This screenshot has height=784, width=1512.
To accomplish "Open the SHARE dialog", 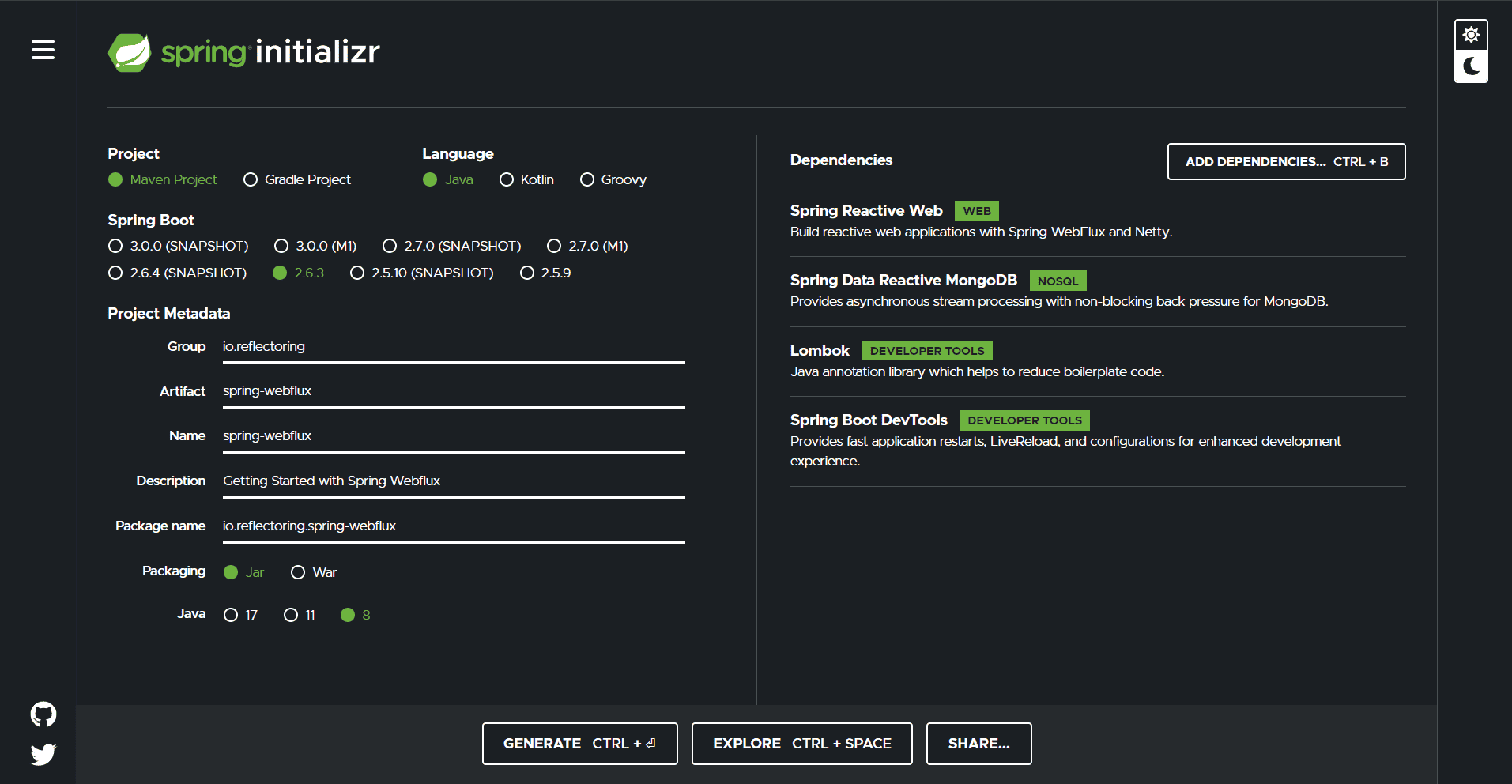I will pos(978,743).
